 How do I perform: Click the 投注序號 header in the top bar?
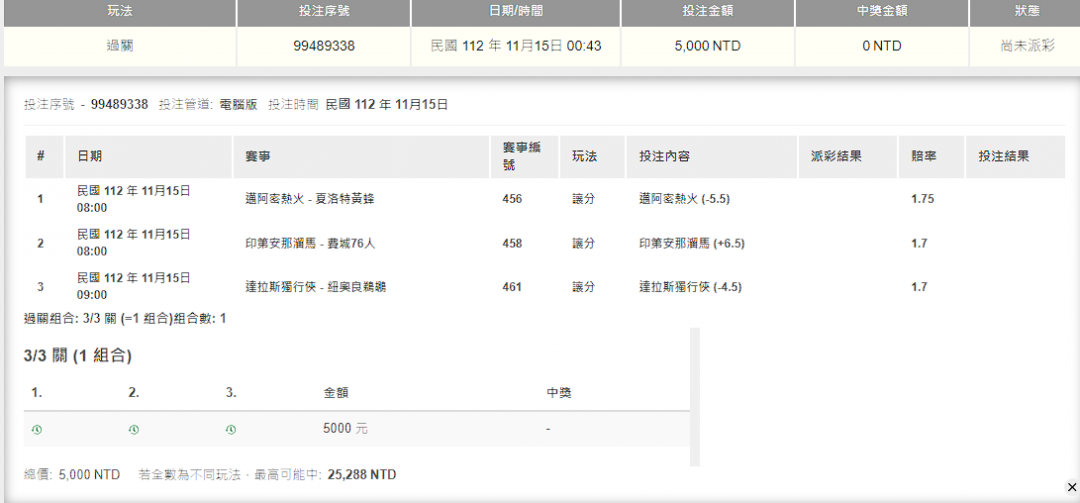(x=324, y=12)
